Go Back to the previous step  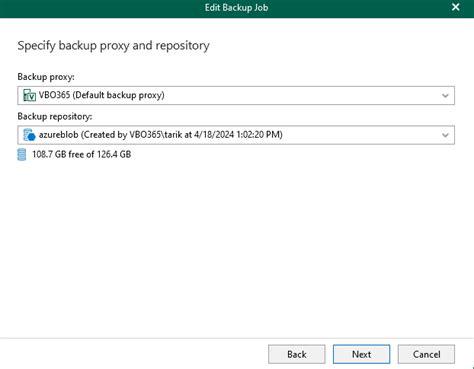[297, 354]
